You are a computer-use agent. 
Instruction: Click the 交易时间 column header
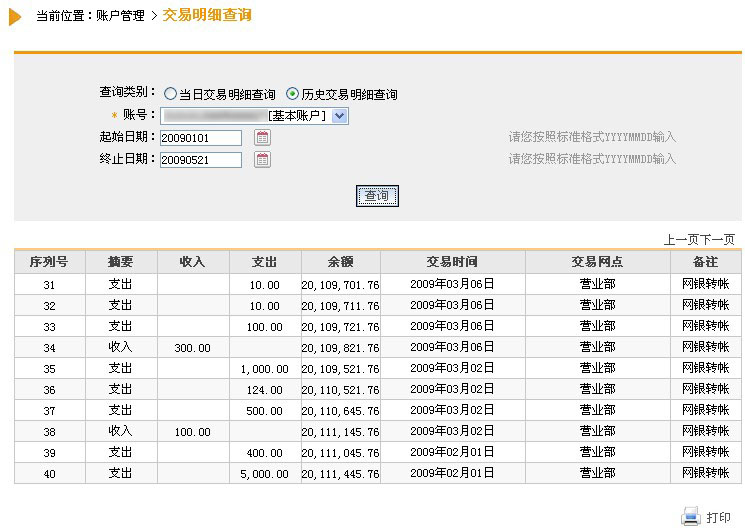[452, 262]
